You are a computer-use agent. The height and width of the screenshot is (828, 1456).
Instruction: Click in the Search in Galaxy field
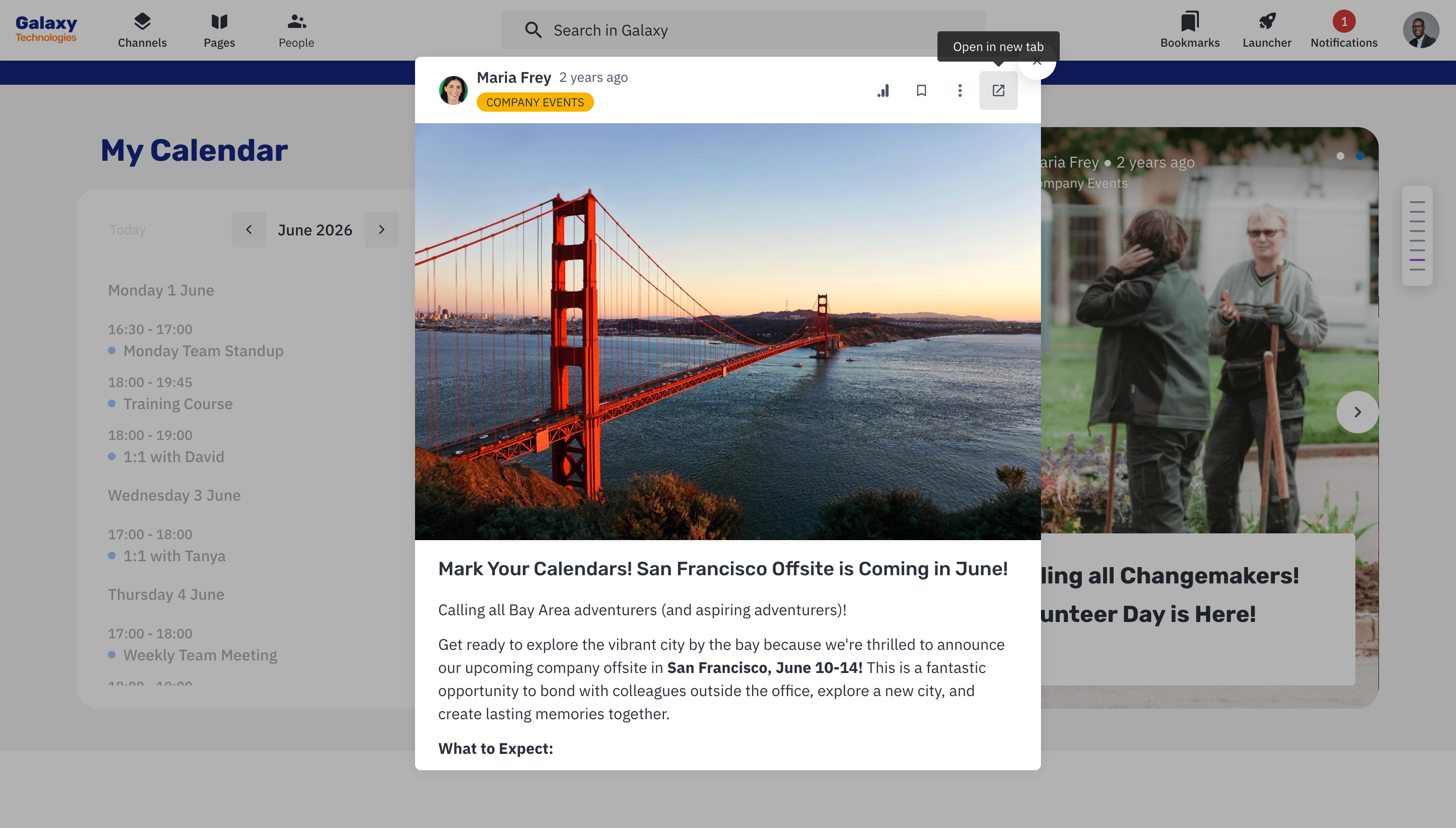coord(743,30)
